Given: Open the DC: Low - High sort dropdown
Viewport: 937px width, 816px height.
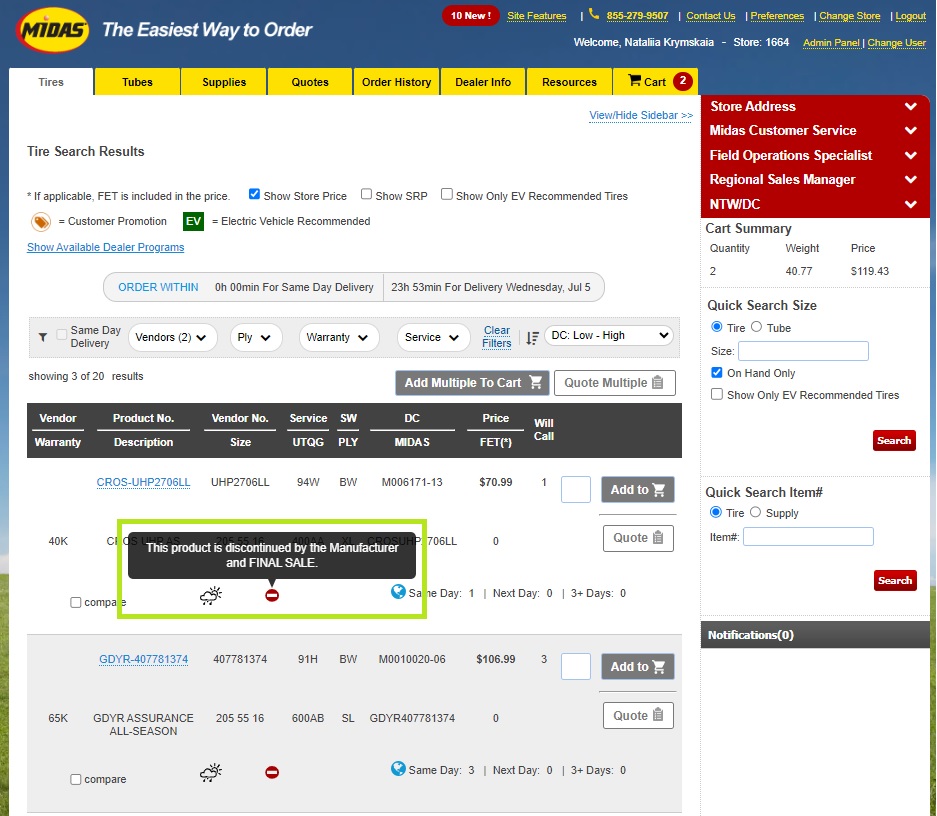Looking at the screenshot, I should pyautogui.click(x=609, y=336).
